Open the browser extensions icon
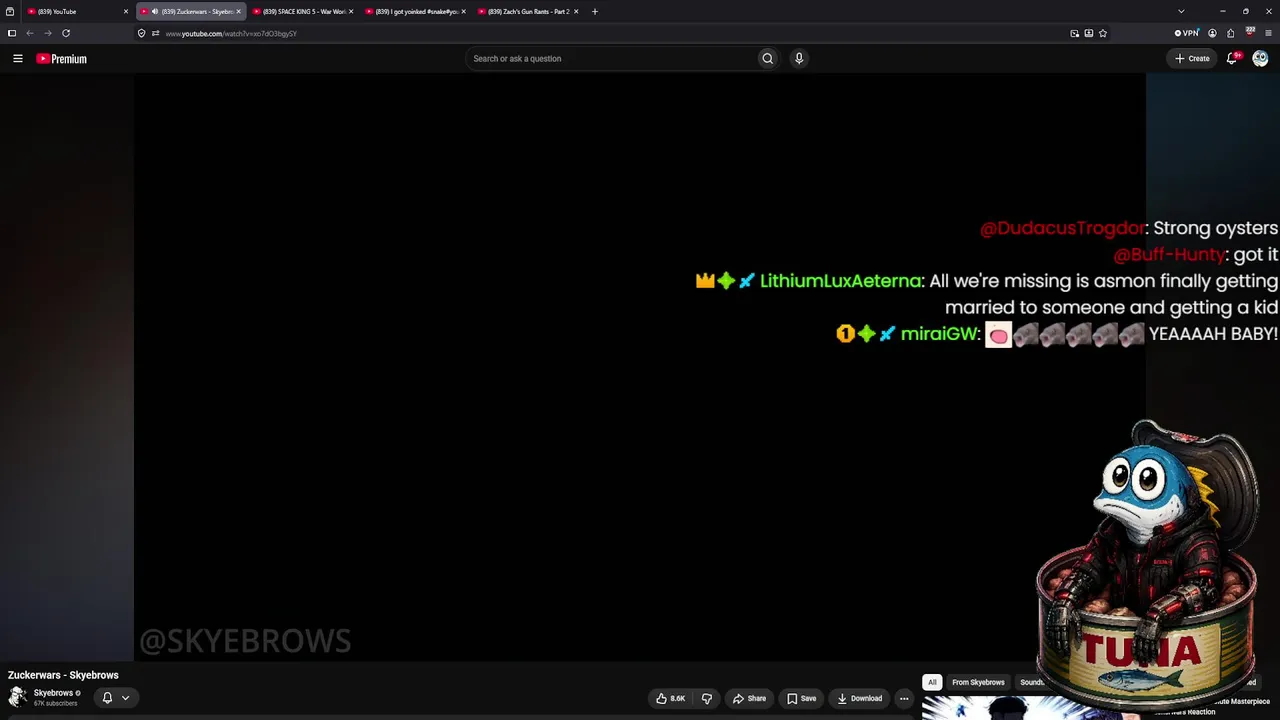The image size is (1280, 720). coord(1230,33)
